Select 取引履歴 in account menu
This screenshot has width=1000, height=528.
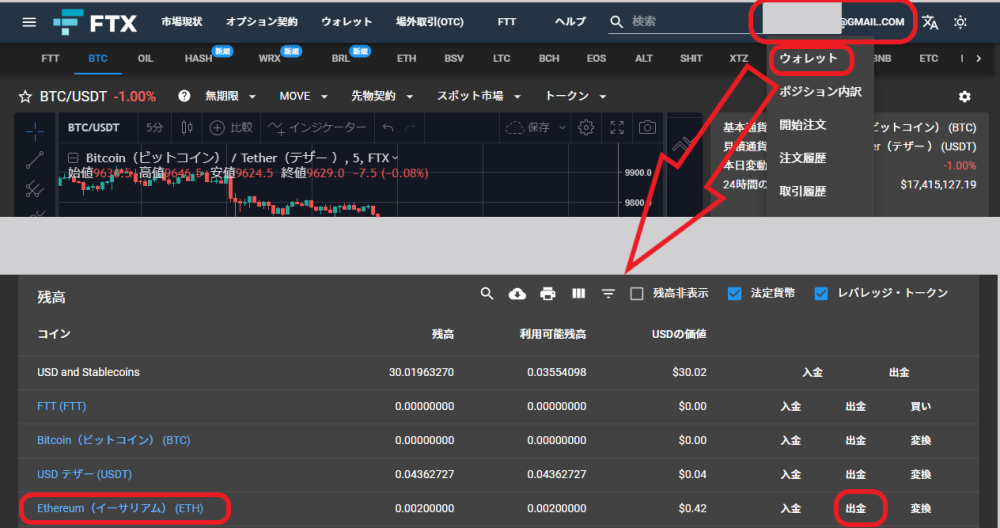802,191
